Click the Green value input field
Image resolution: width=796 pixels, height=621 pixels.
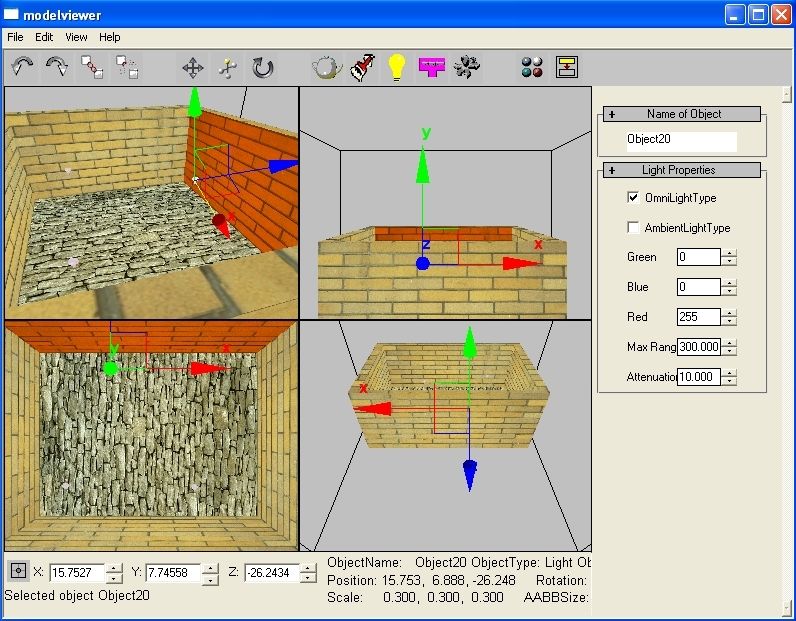[x=698, y=258]
